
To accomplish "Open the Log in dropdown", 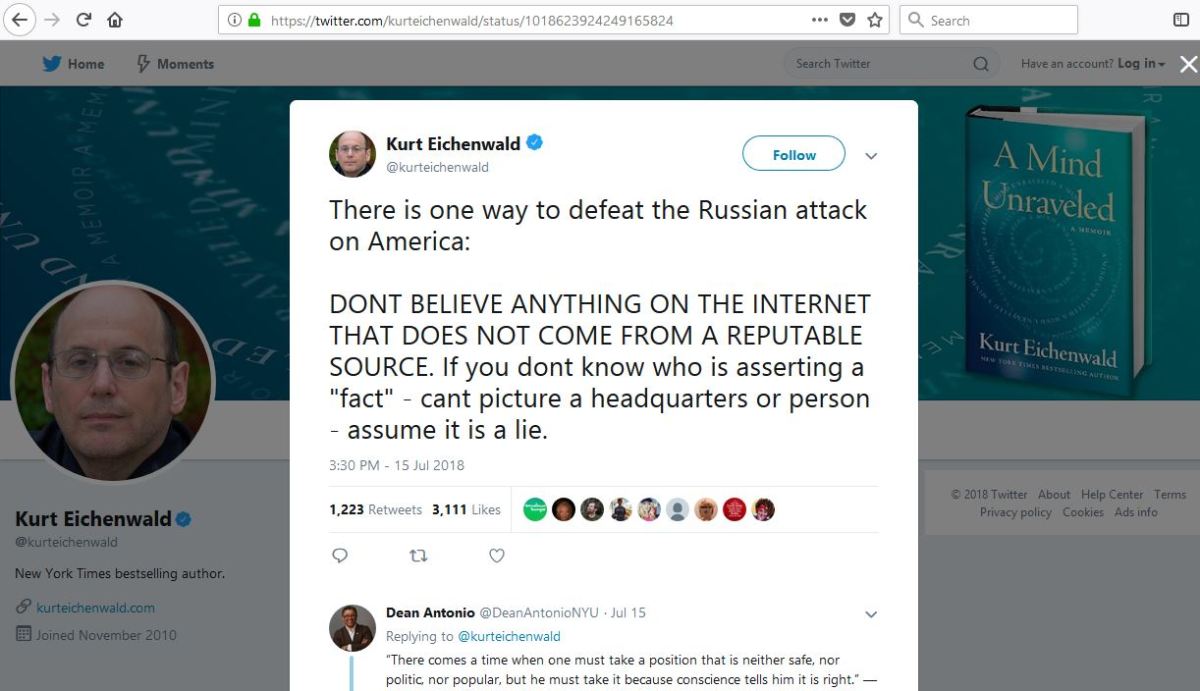I will point(1141,64).
